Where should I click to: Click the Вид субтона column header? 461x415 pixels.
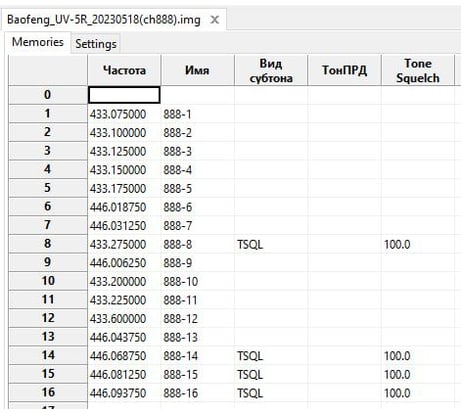pos(271,70)
